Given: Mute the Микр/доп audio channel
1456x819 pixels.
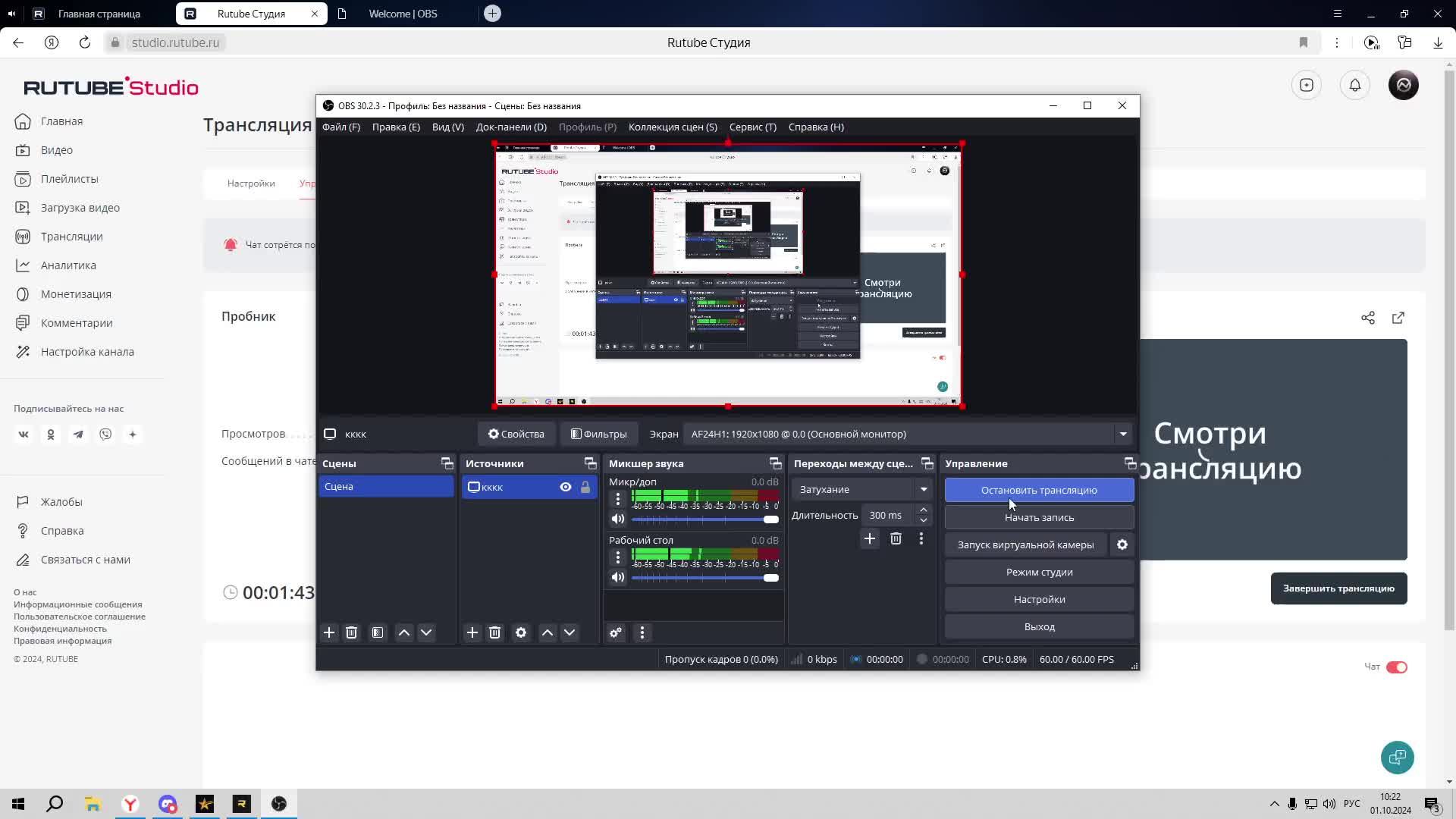Looking at the screenshot, I should click(x=618, y=519).
